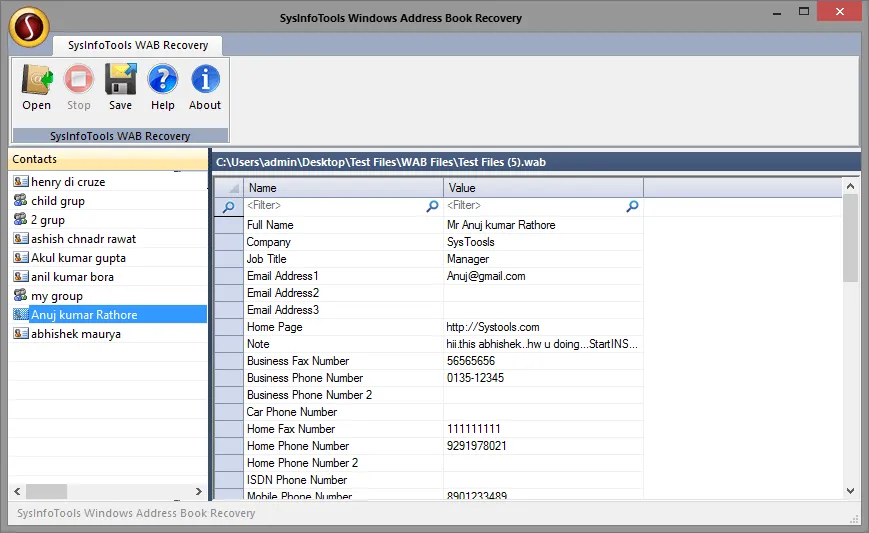Click the contact icon beside anil kumar bora

21,276
